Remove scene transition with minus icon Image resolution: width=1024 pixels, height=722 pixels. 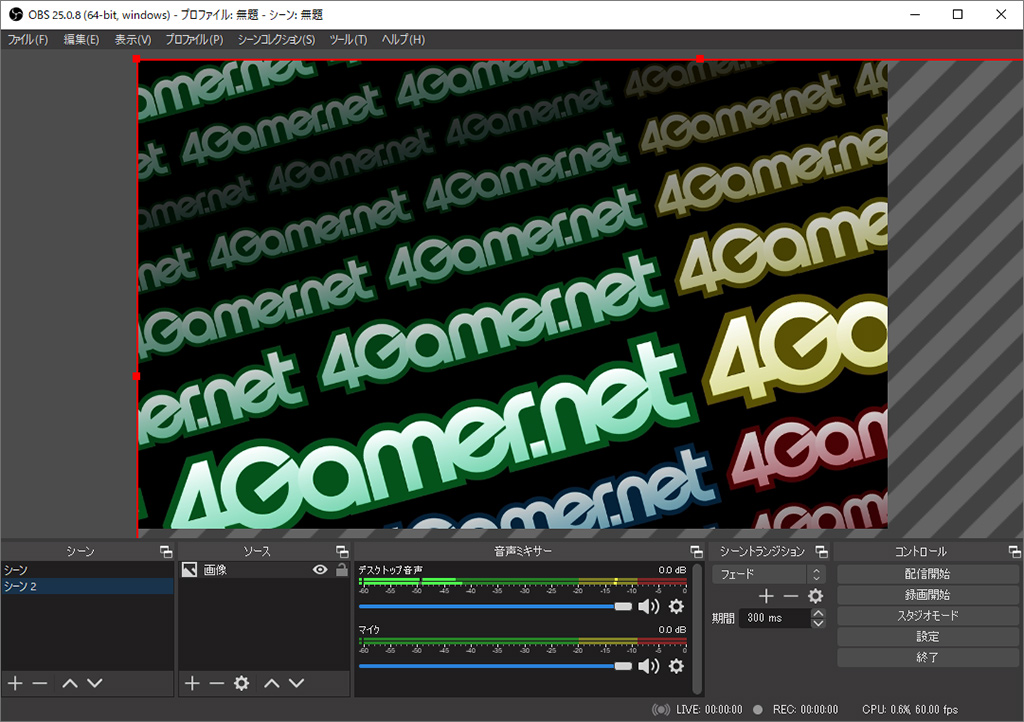(x=791, y=596)
